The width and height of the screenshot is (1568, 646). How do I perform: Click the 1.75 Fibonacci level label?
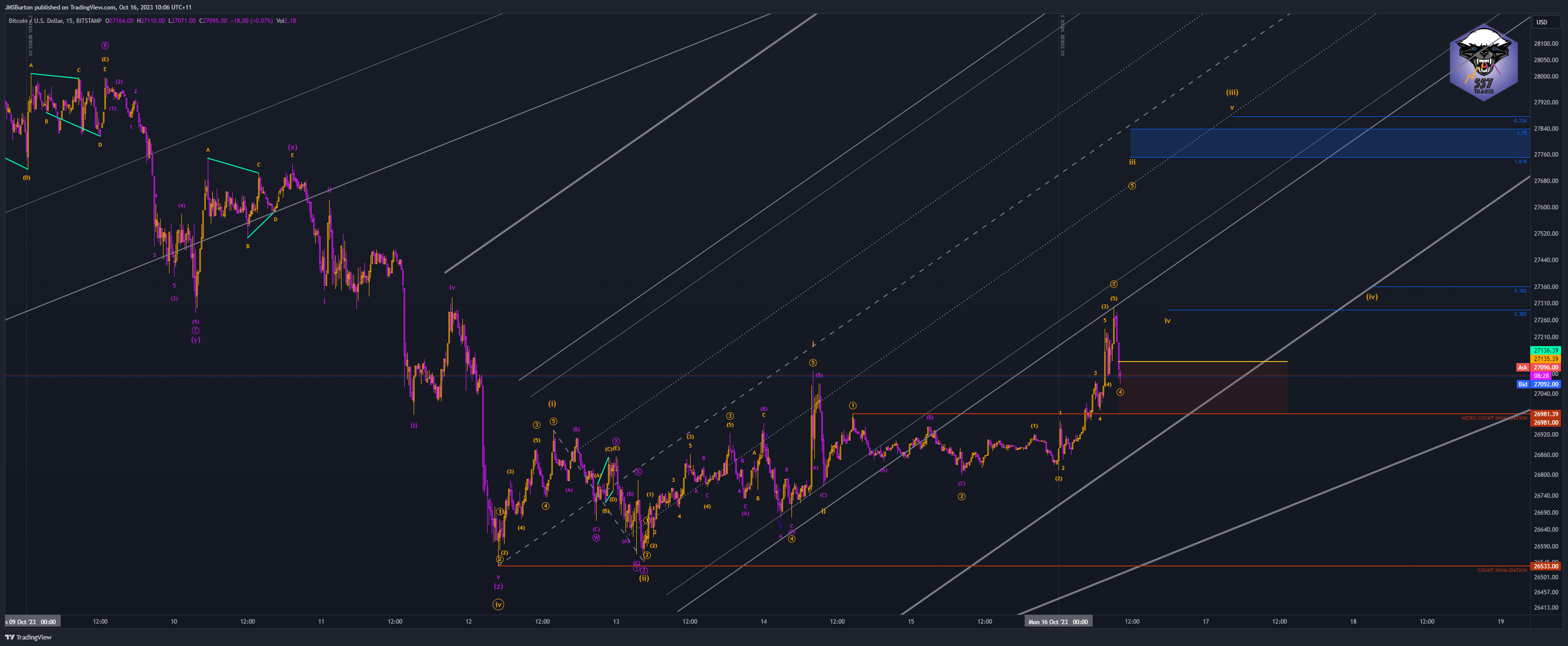coord(1521,133)
